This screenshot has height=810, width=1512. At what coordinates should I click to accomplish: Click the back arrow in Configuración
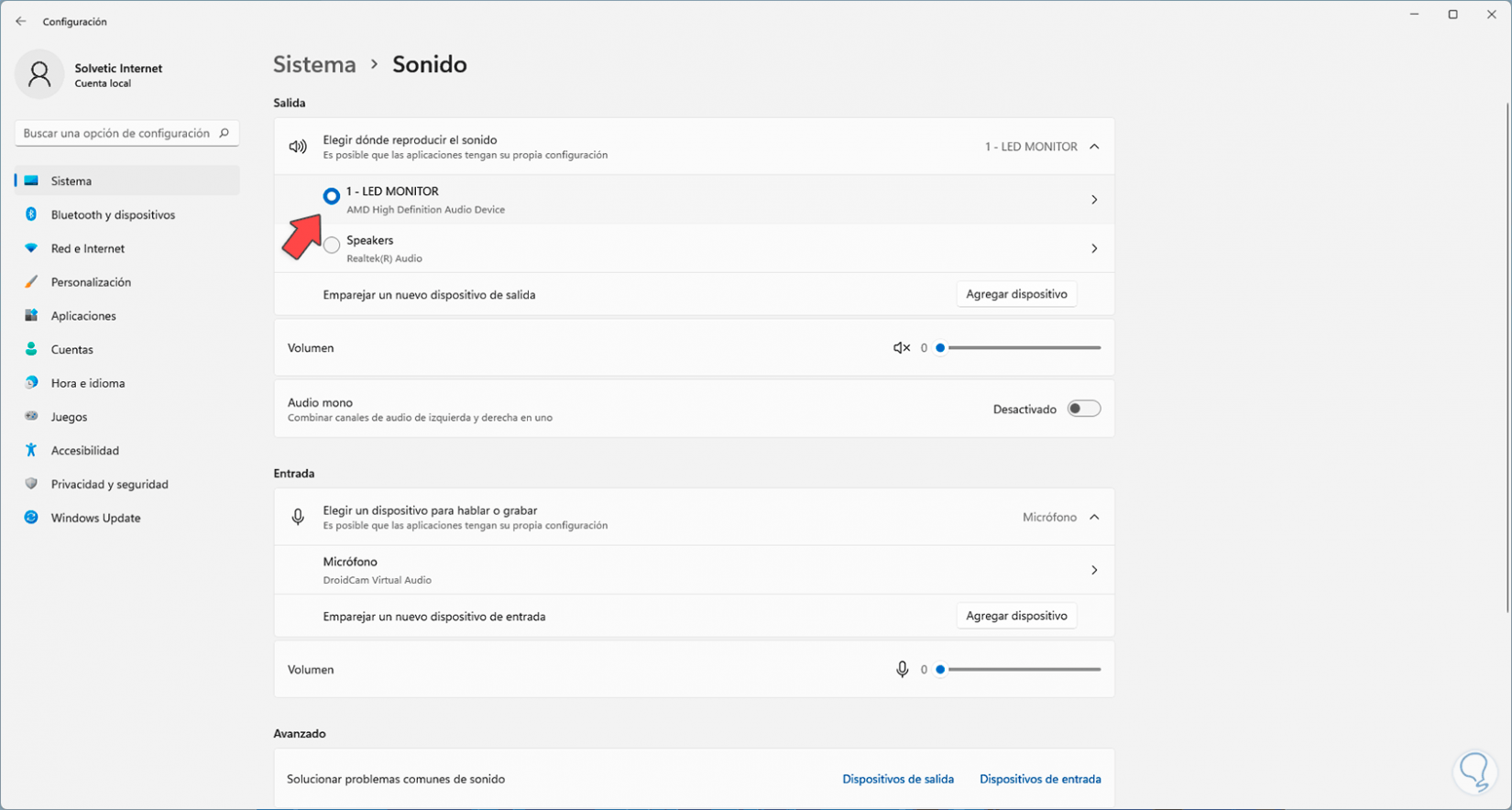[21, 21]
